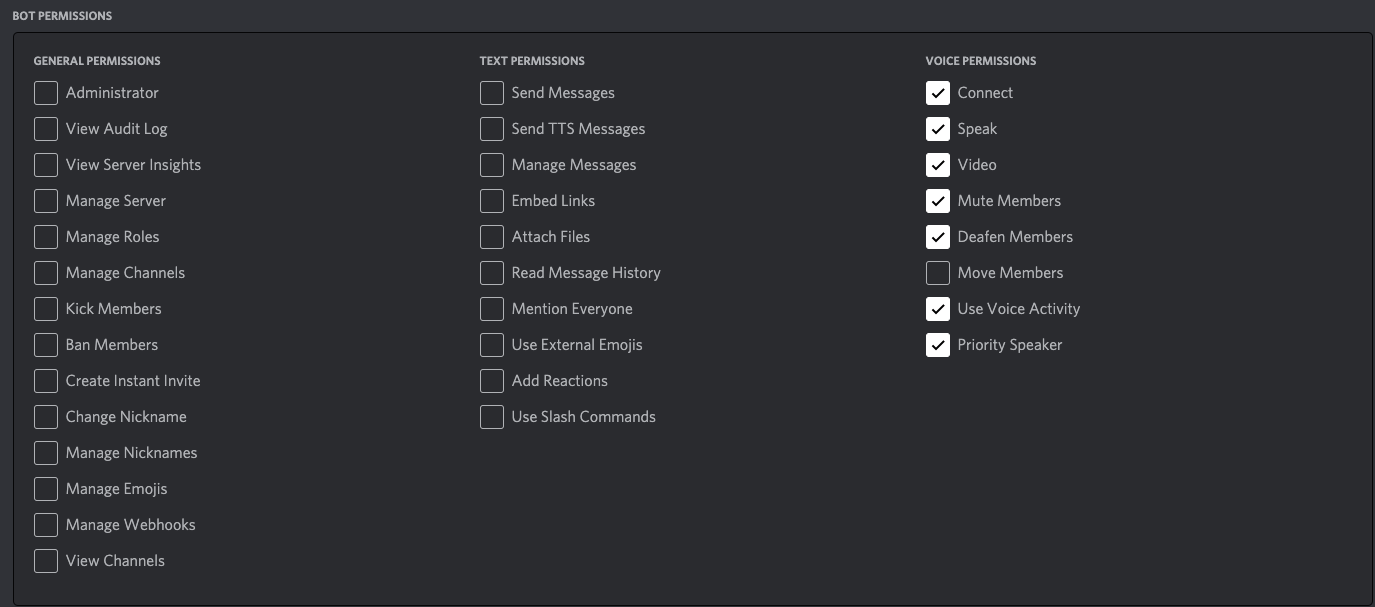Check the View Channels box
The height and width of the screenshot is (607, 1375).
click(x=46, y=561)
